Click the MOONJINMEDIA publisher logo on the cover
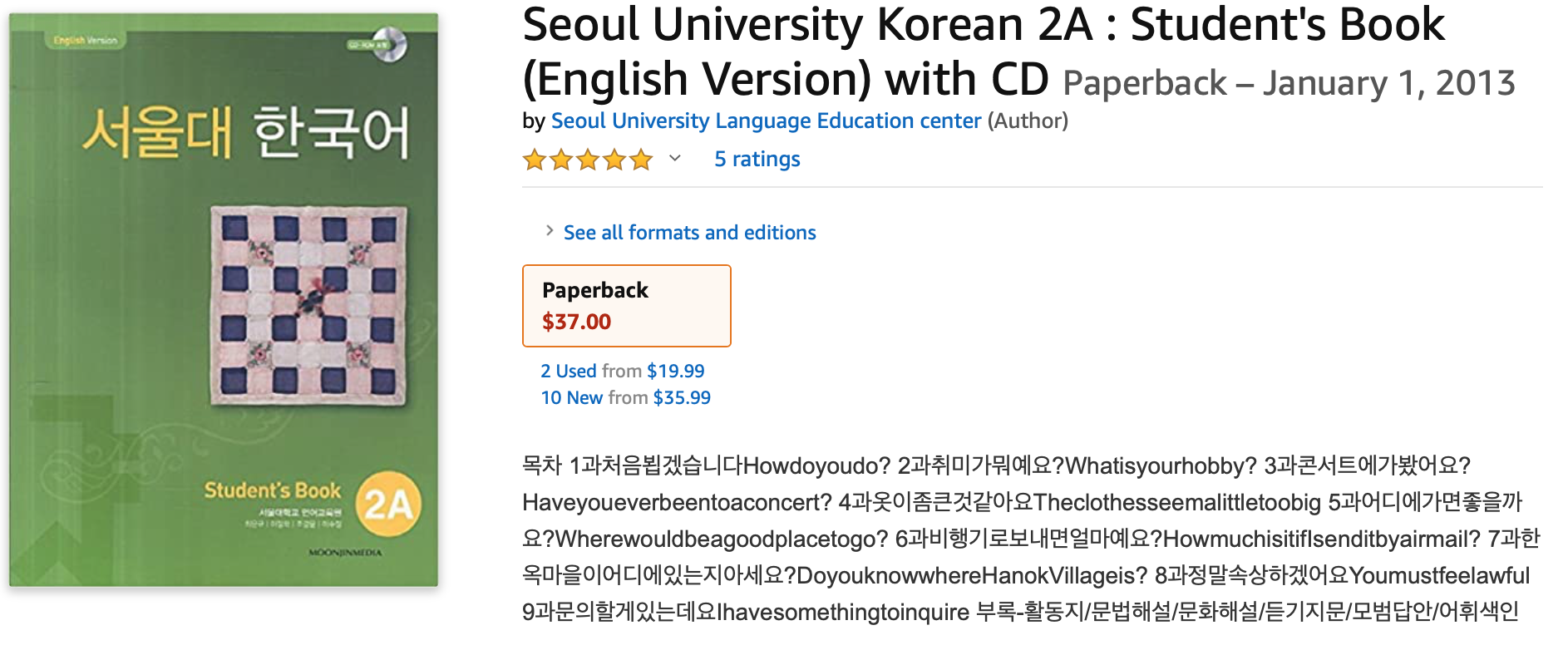The height and width of the screenshot is (645, 1568). pyautogui.click(x=345, y=553)
